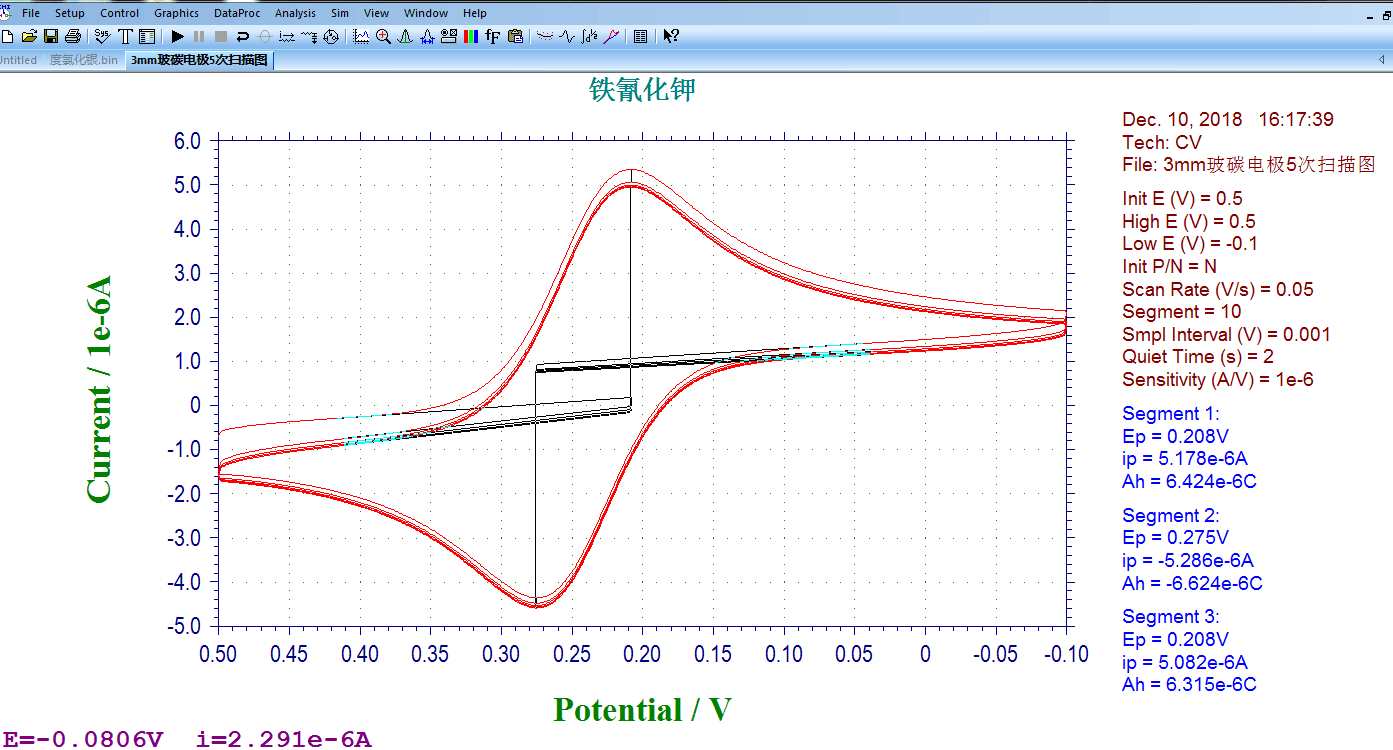Screen dimensions: 1393x750
Task: Open the Help menu
Action: [x=475, y=13]
